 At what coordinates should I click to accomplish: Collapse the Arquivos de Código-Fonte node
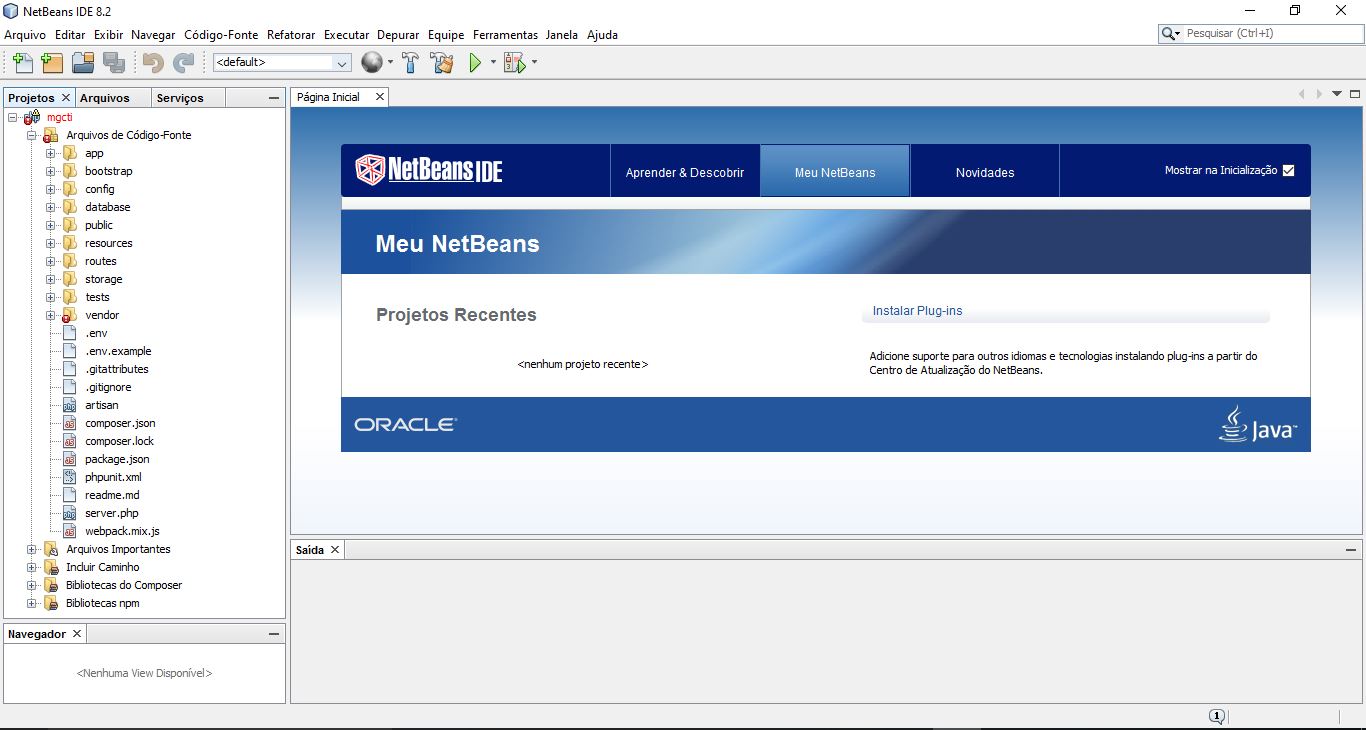click(x=31, y=135)
